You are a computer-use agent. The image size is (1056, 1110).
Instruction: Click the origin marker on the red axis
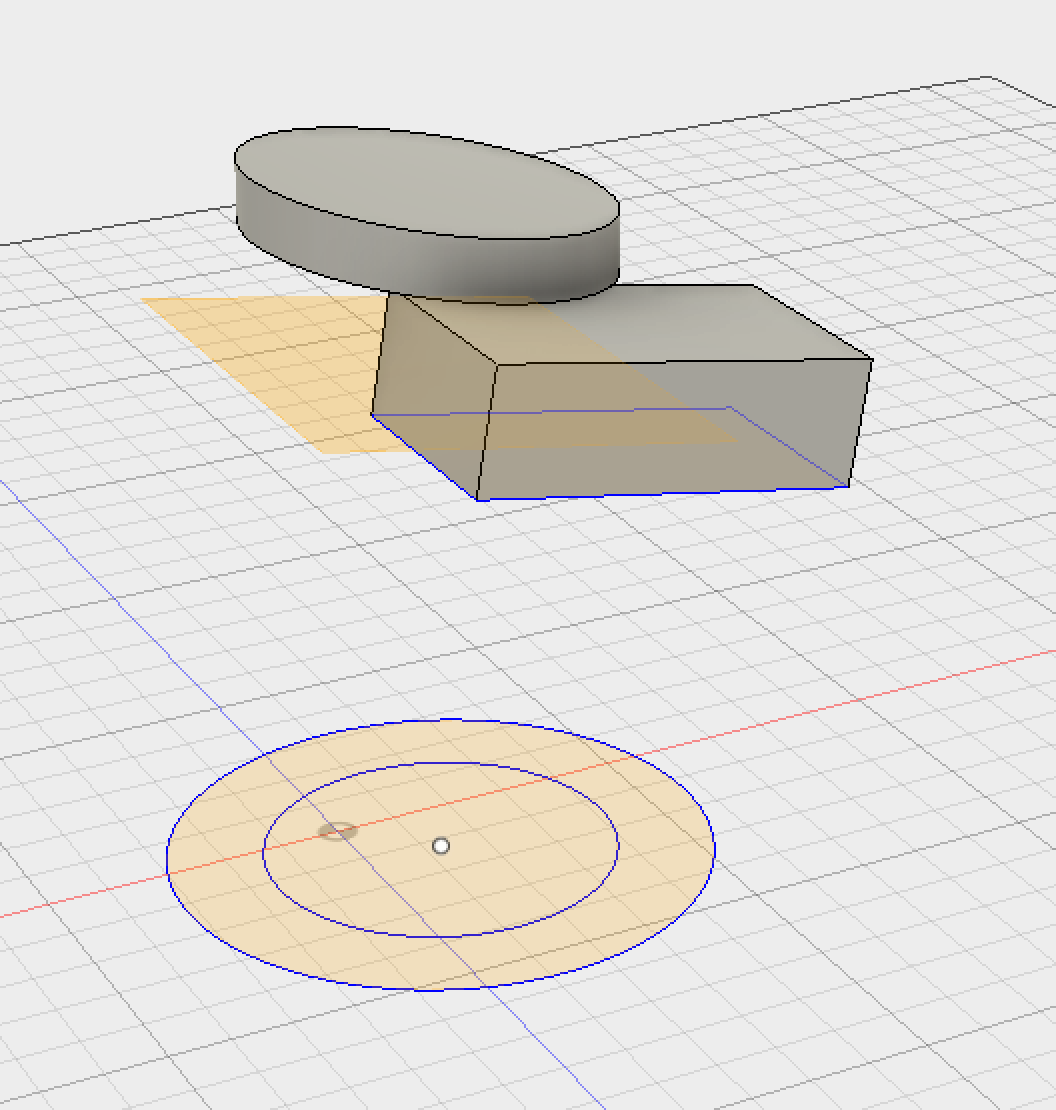click(338, 831)
